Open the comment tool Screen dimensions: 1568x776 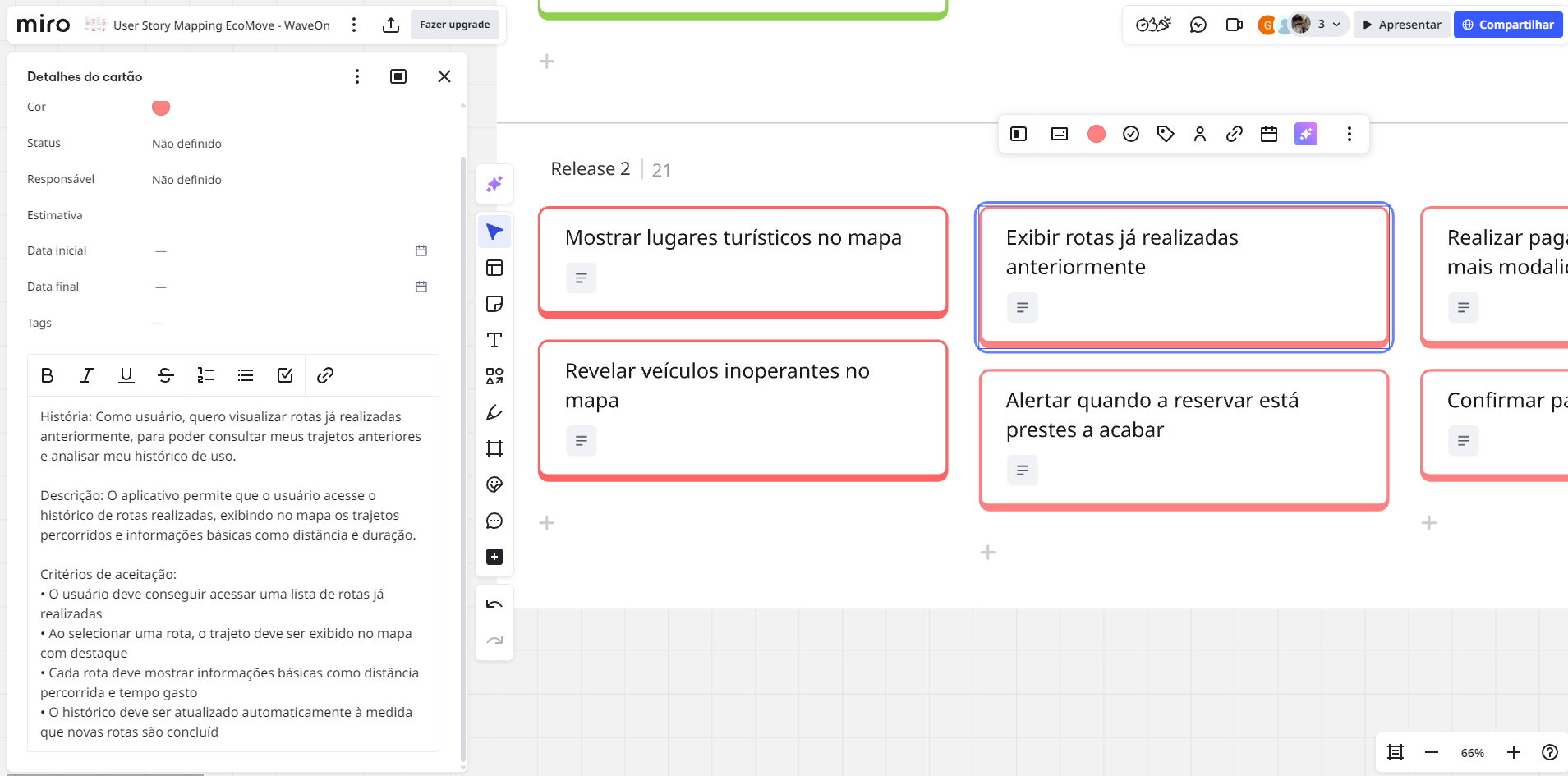(x=494, y=521)
